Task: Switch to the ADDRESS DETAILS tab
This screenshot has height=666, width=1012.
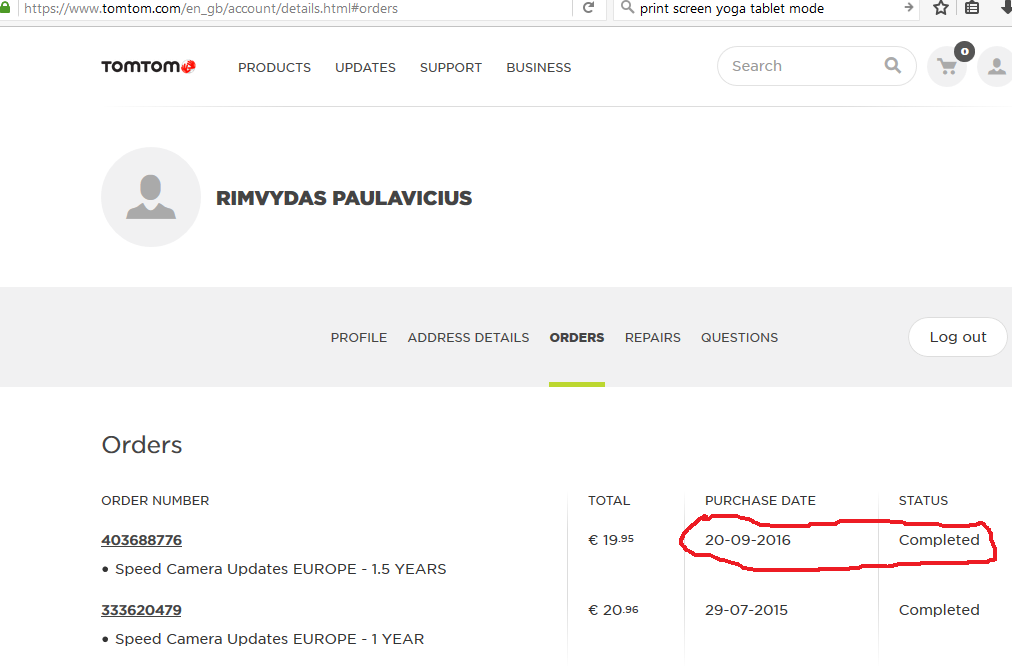Action: pyautogui.click(x=469, y=338)
